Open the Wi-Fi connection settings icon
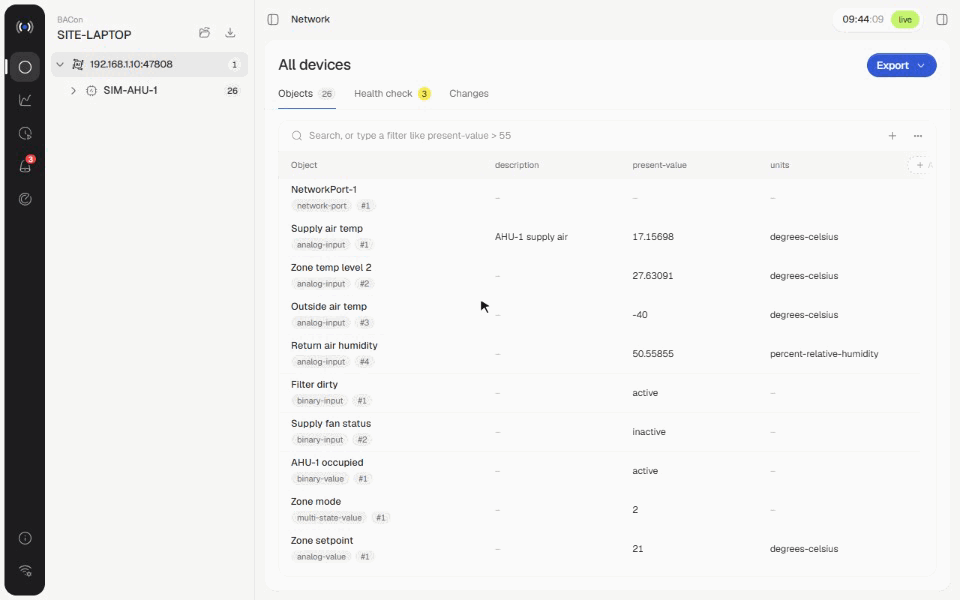960x600 pixels. point(25,571)
